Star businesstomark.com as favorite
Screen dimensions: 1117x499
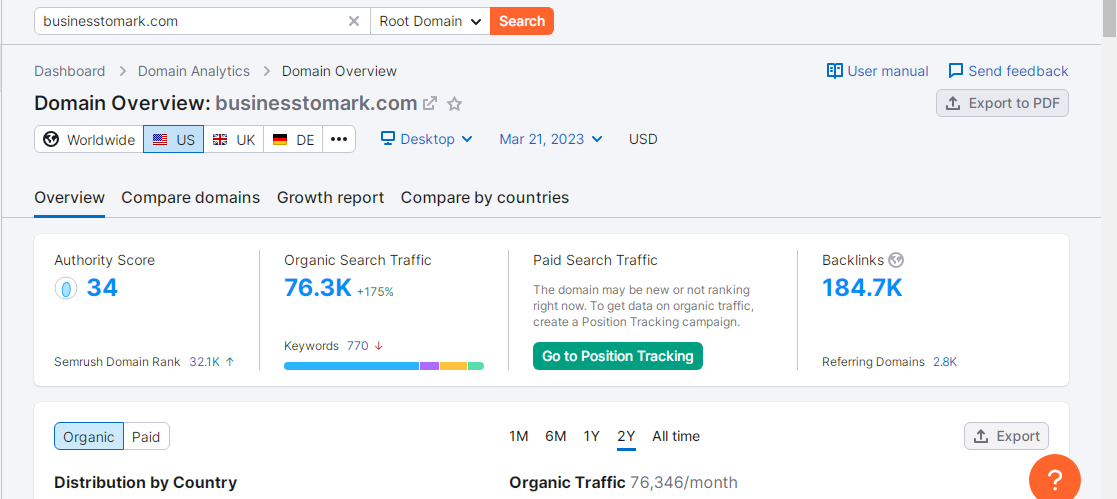(454, 104)
